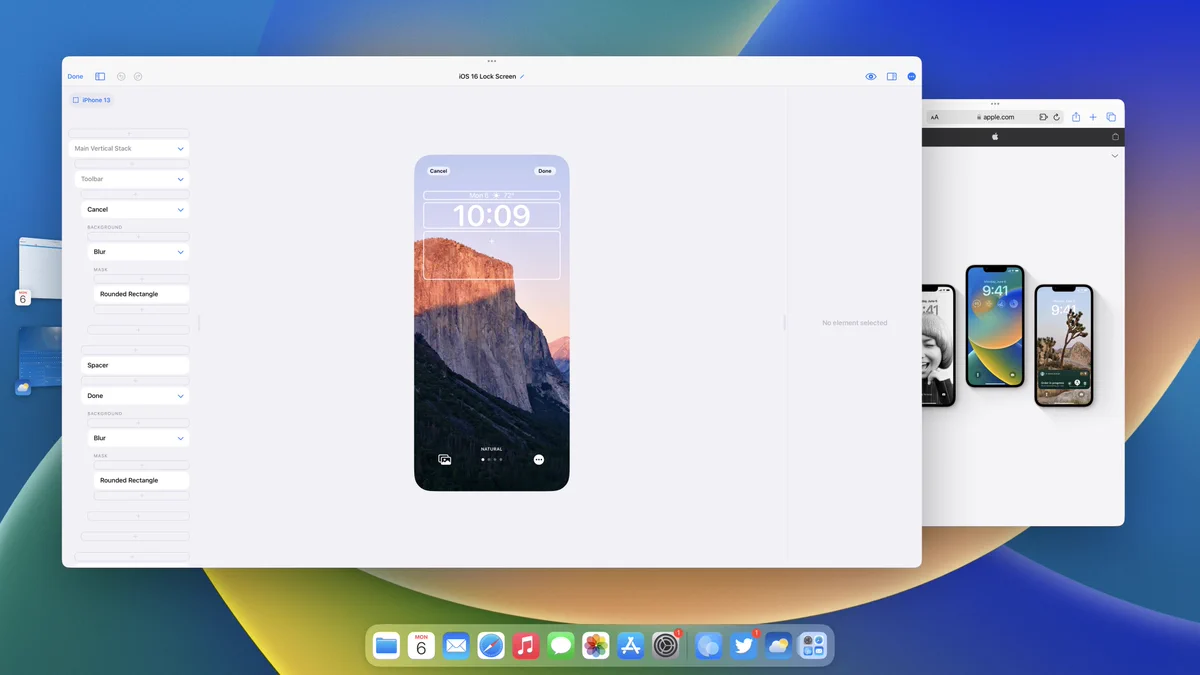Open the Weather app in the dock

click(778, 646)
